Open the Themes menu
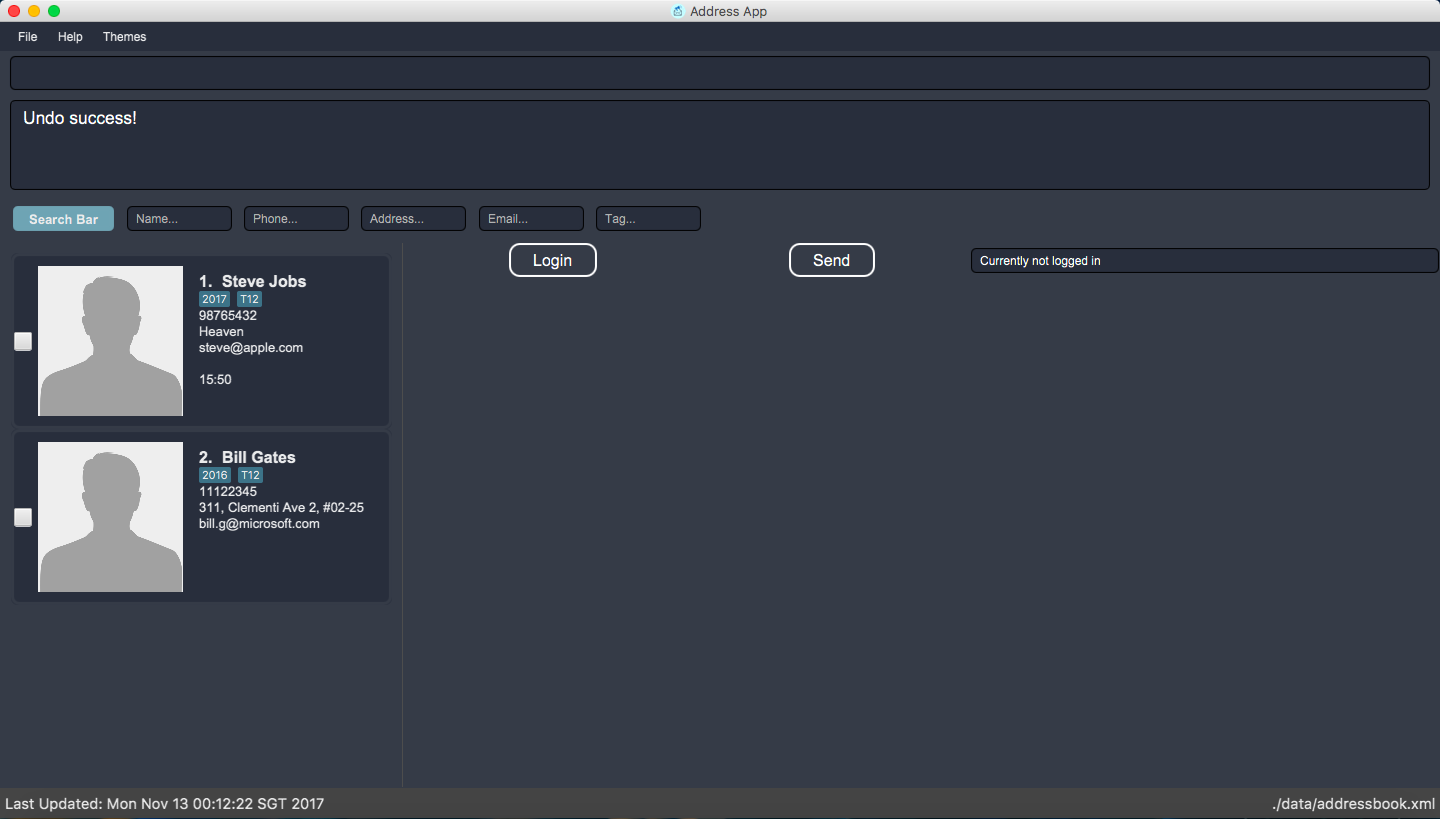The height and width of the screenshot is (819, 1440). [124, 37]
